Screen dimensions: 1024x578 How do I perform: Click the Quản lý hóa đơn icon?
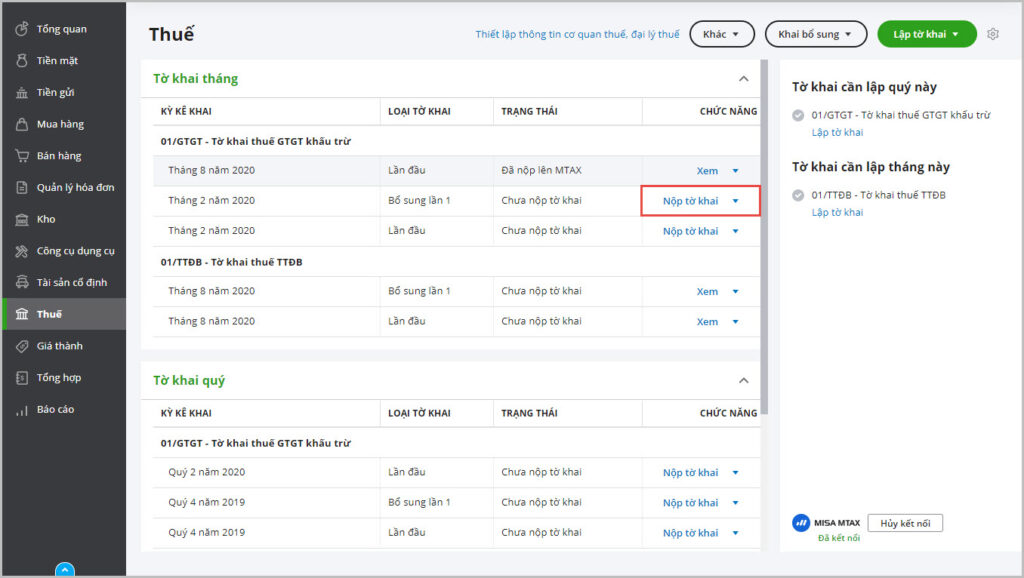tap(22, 188)
